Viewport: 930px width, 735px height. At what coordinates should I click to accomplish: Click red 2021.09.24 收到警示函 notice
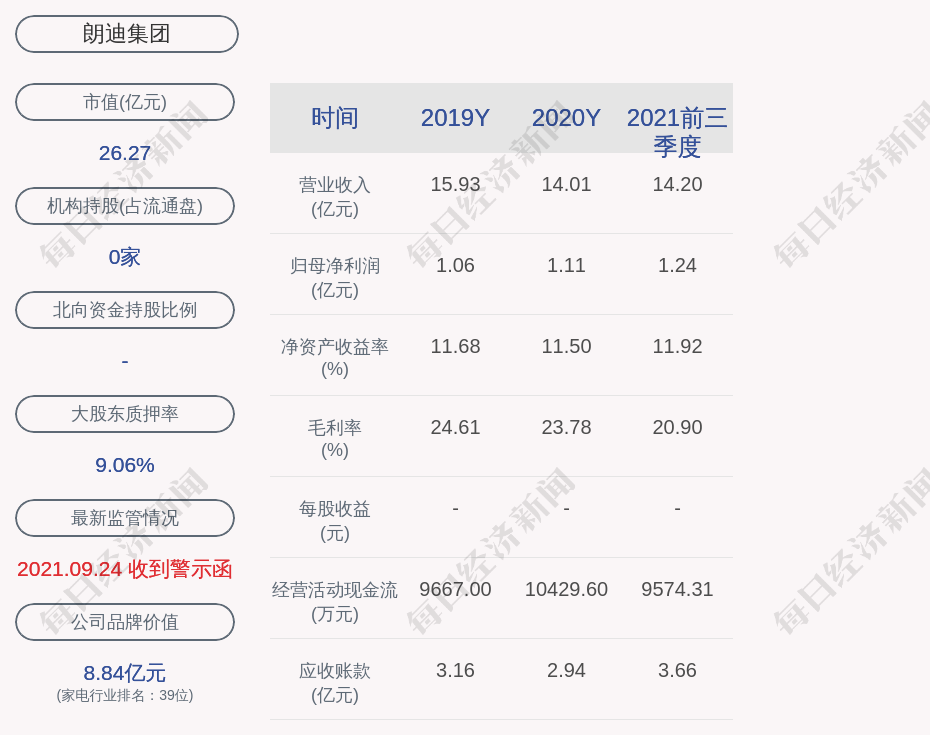125,569
